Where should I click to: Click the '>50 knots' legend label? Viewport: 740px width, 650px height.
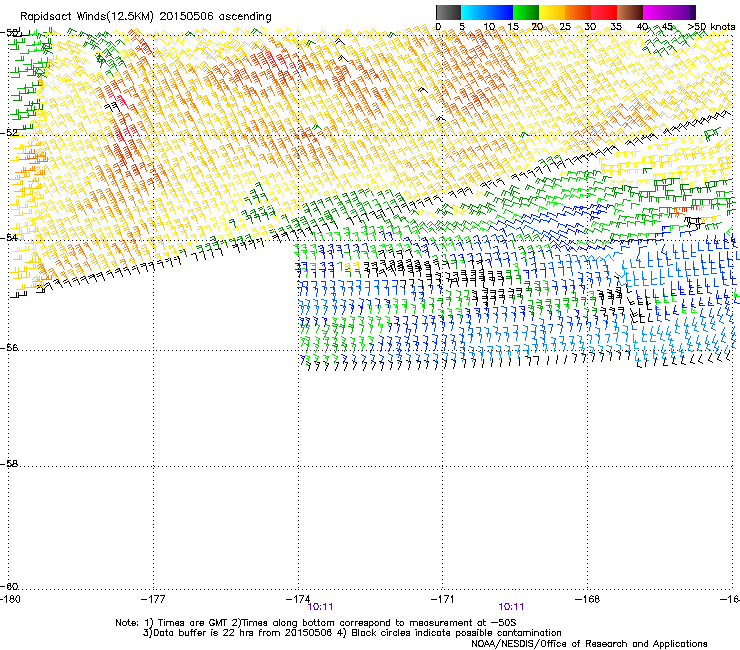pos(711,27)
